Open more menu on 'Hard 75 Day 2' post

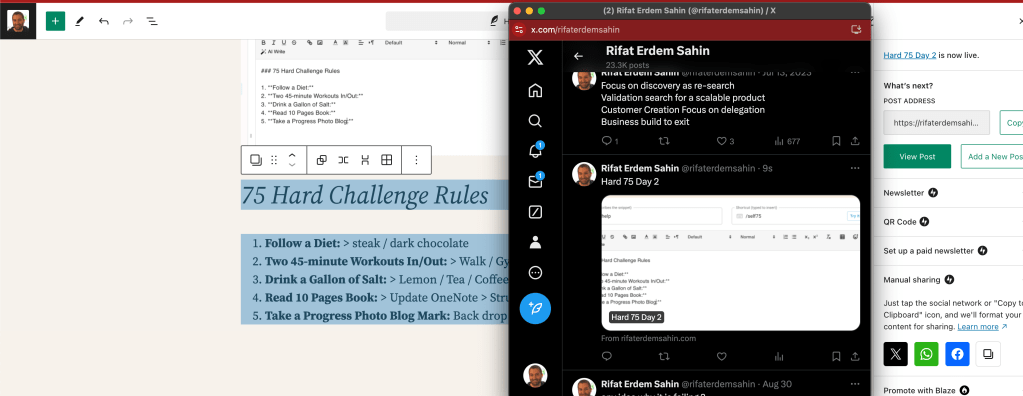[x=855, y=168]
